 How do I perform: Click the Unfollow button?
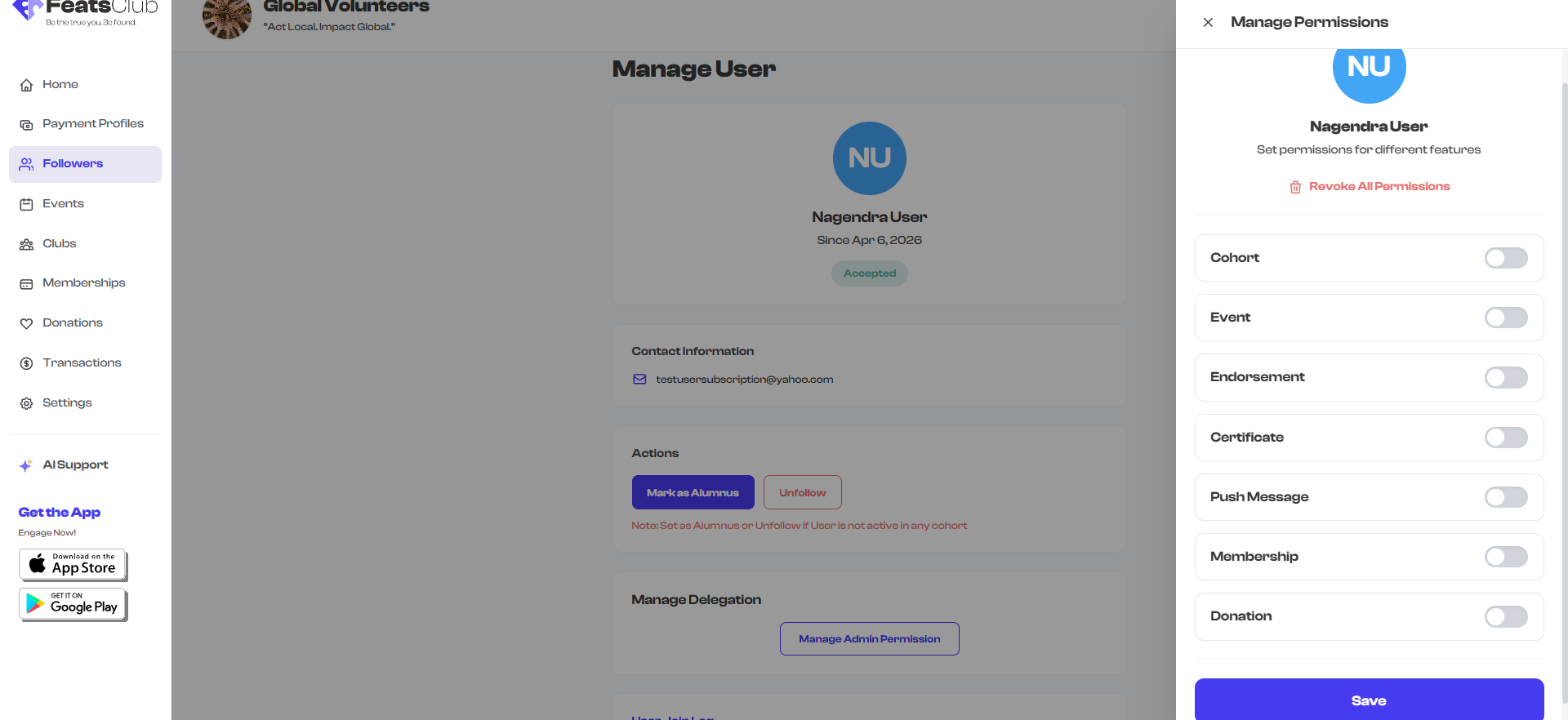tap(802, 492)
